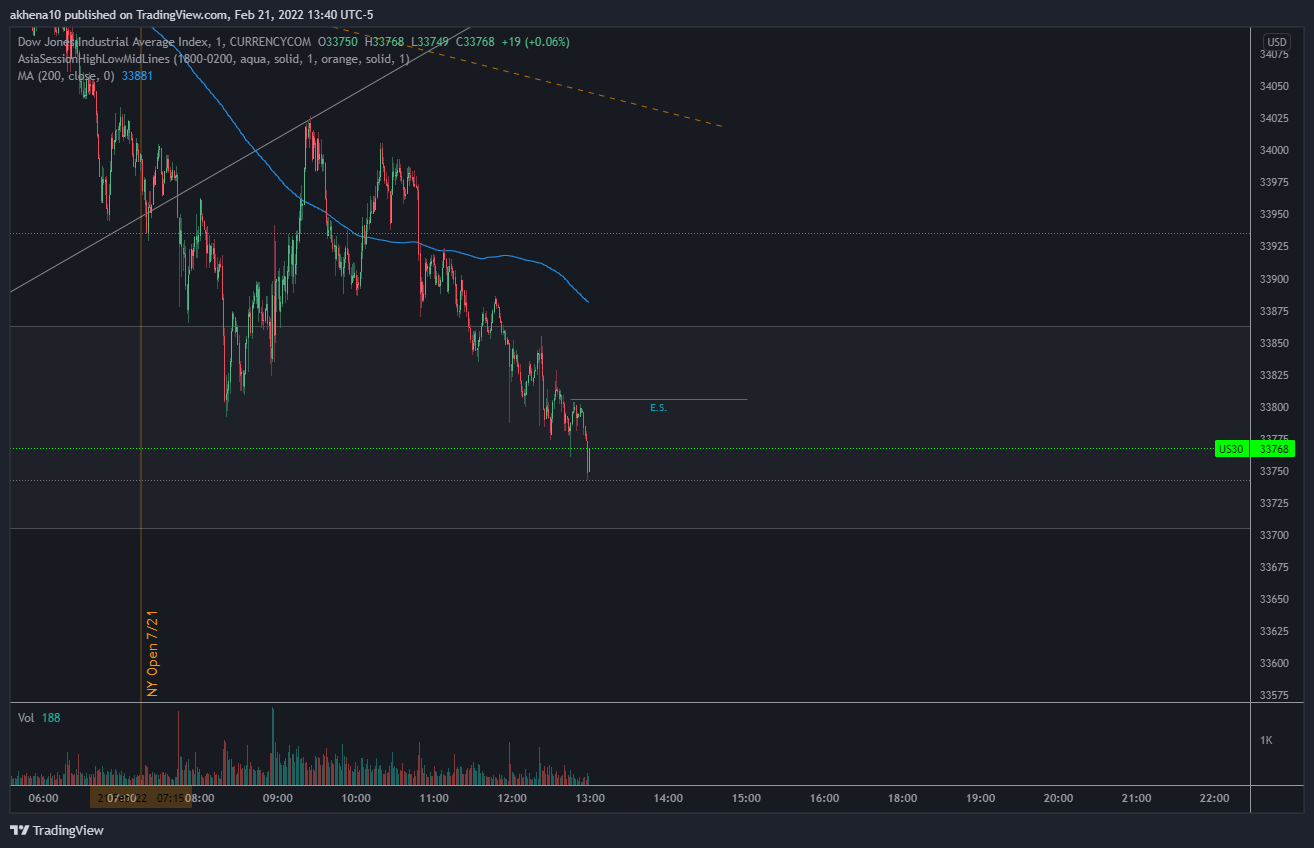Click the green 33768 current price label
1314x848 pixels.
[1273, 449]
